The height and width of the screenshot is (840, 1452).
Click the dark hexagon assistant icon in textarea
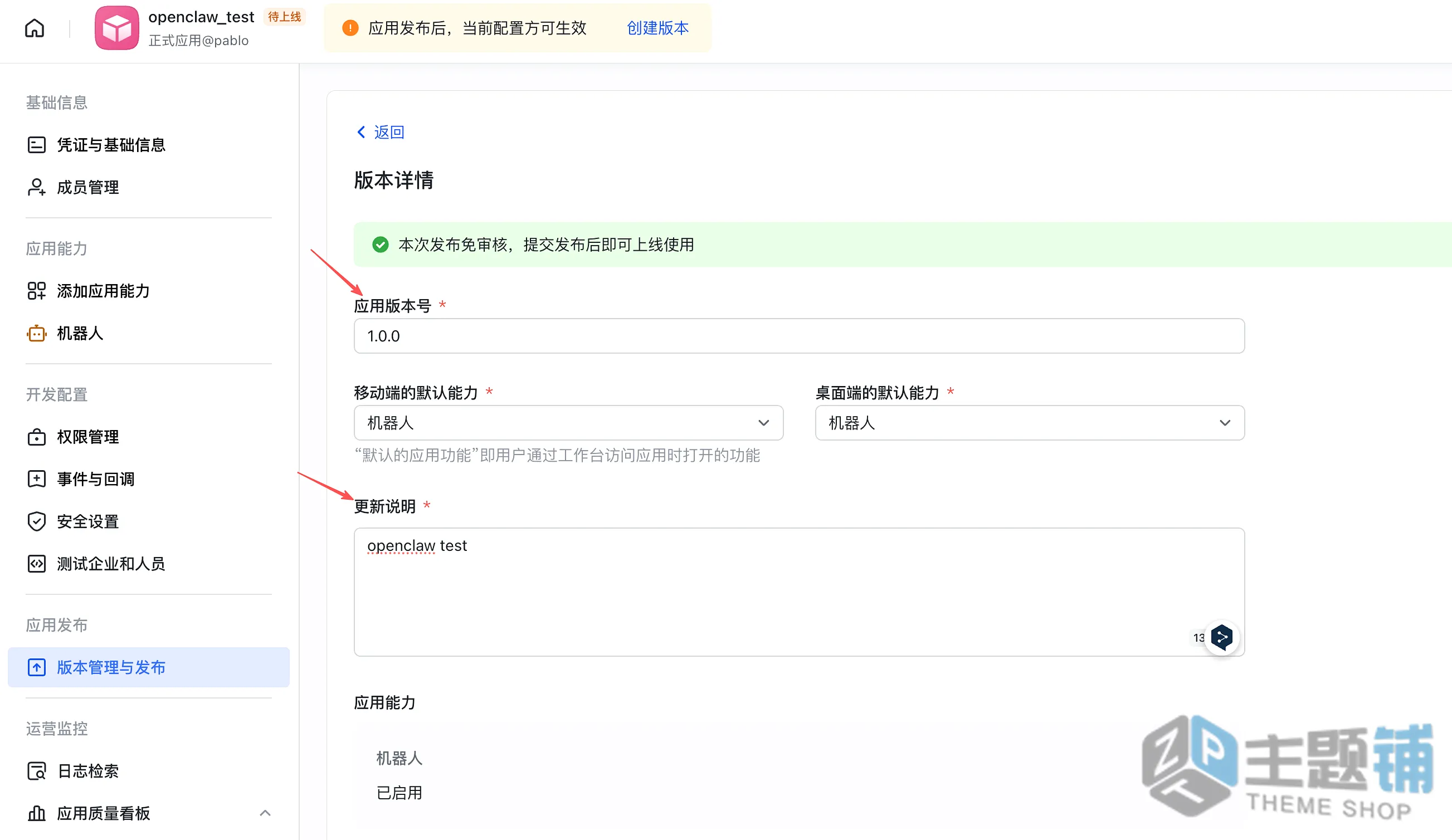click(x=1221, y=637)
